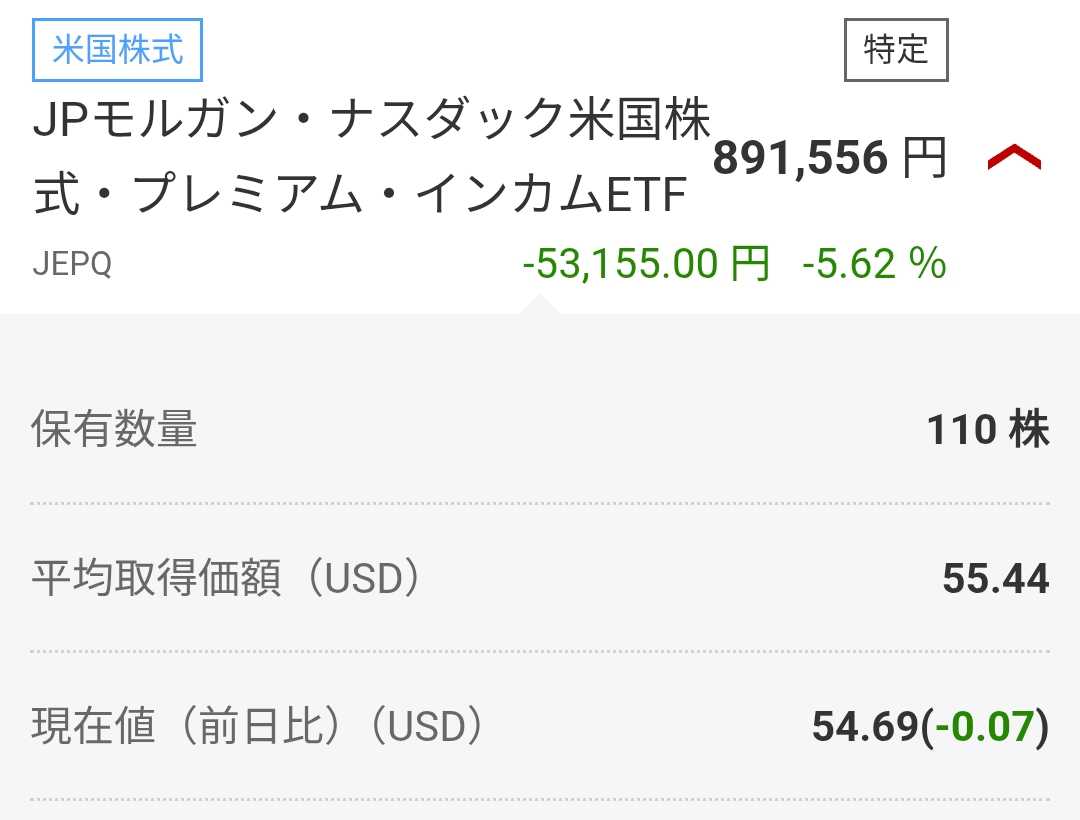Open the JPモルガン・ナスダック ETF name

tap(370, 158)
